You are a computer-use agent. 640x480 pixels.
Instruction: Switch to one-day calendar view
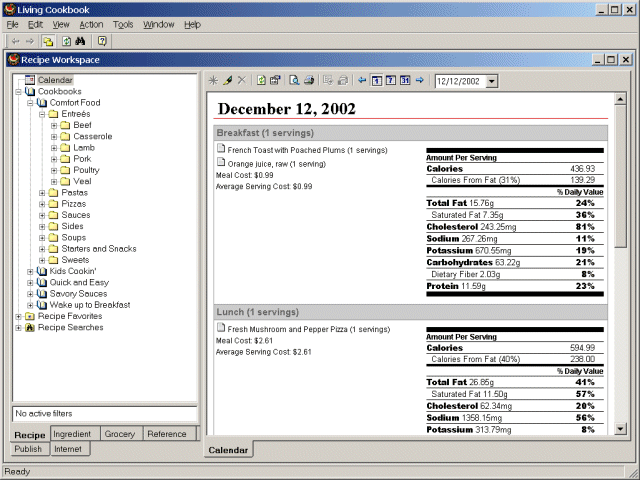tap(376, 80)
